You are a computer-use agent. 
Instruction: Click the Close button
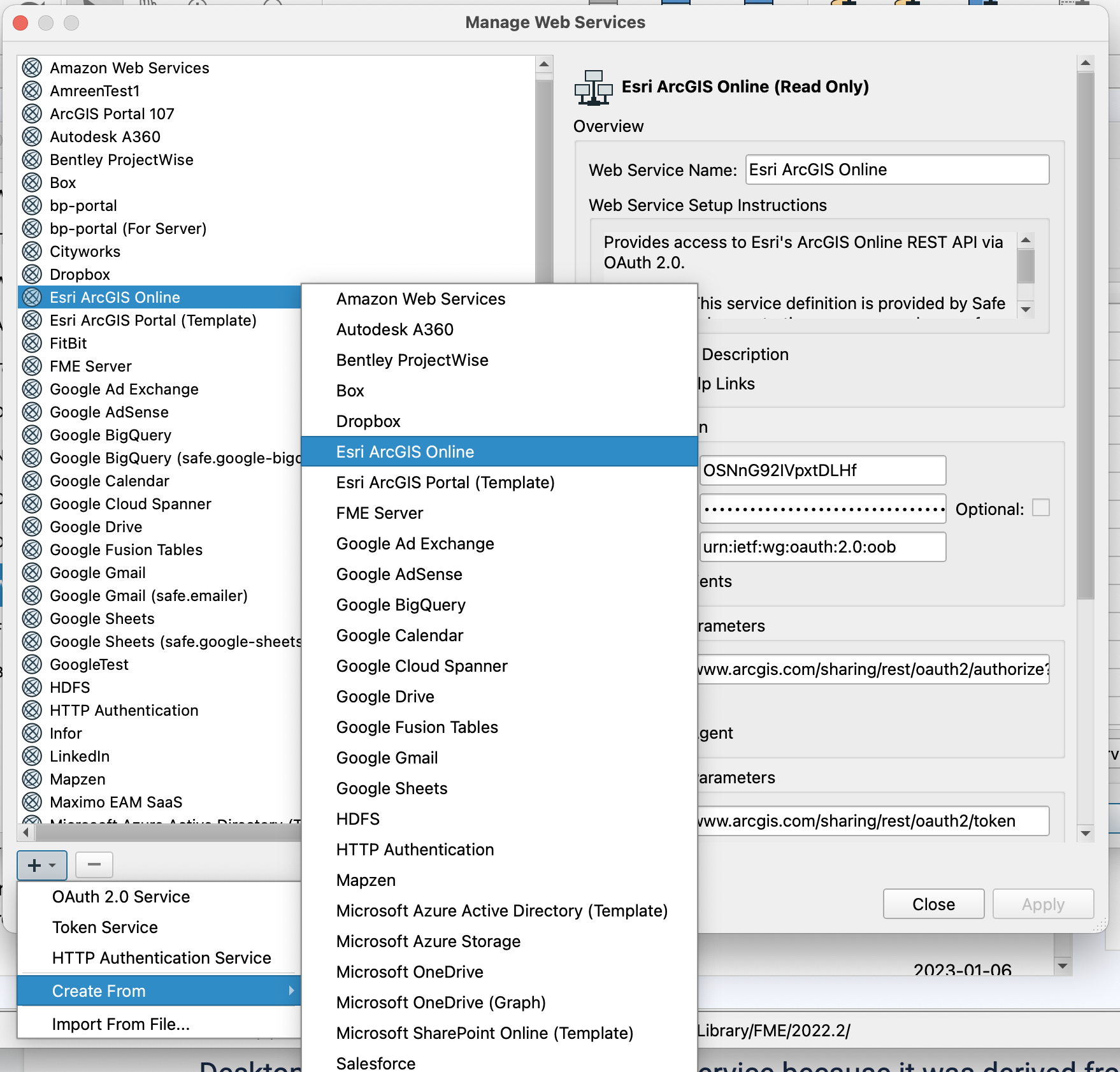tap(933, 904)
